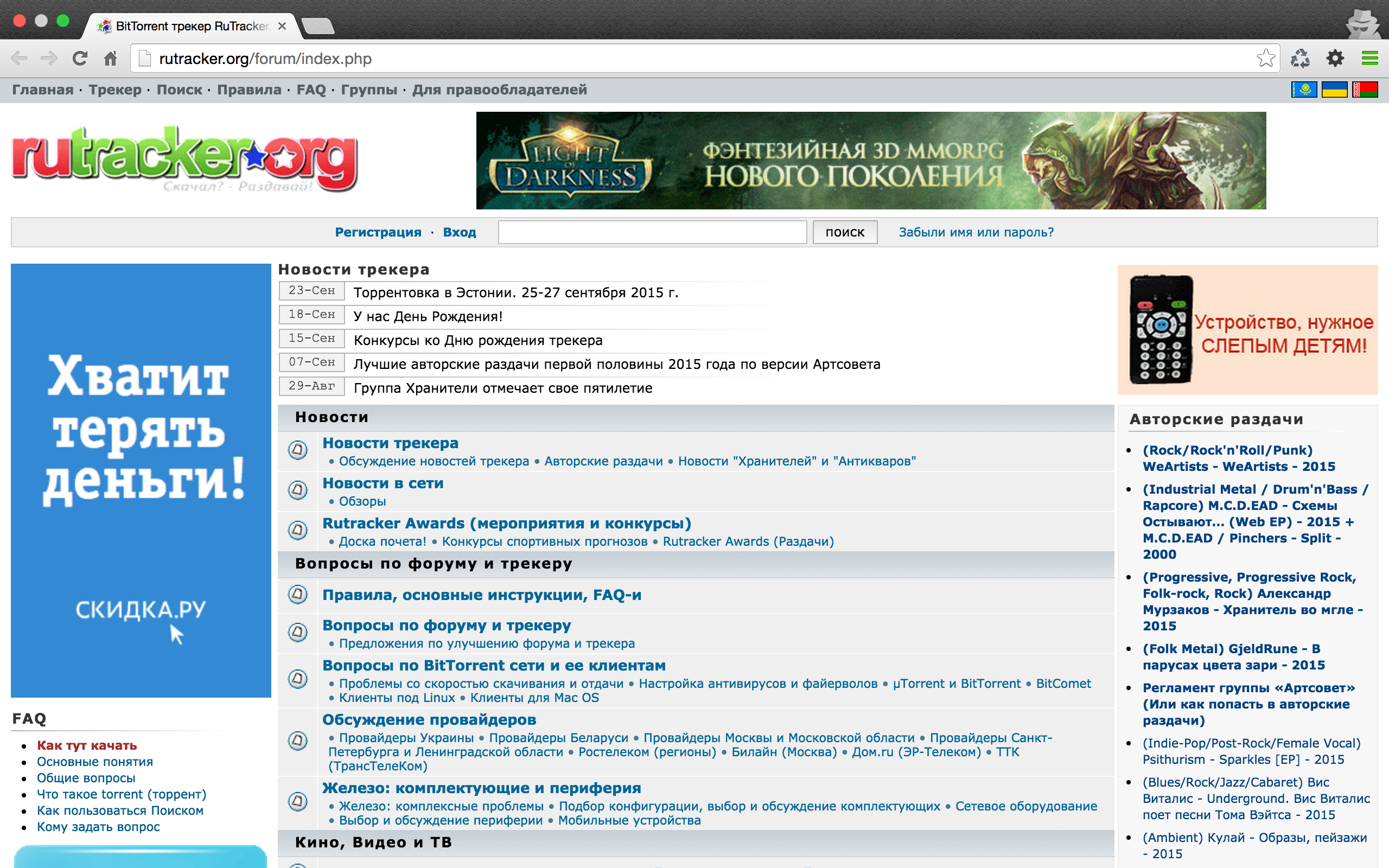Screen dimensions: 1389x868
Task: Click the forum icon beside Вопросы по BitTorrent сети
Action: pos(297,679)
